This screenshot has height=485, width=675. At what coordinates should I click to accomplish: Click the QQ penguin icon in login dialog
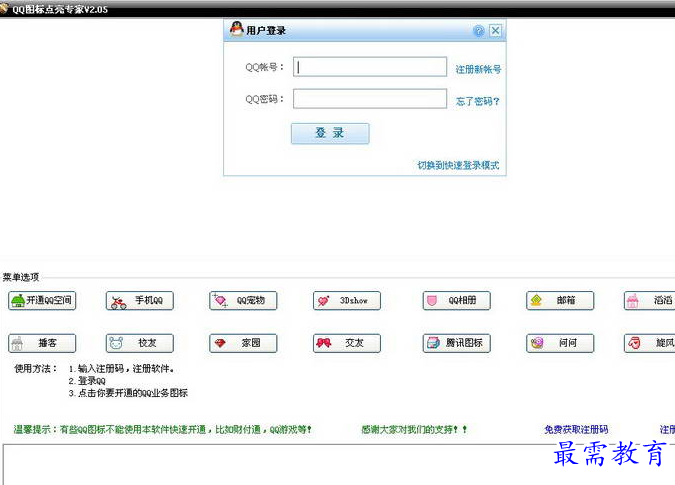point(236,29)
